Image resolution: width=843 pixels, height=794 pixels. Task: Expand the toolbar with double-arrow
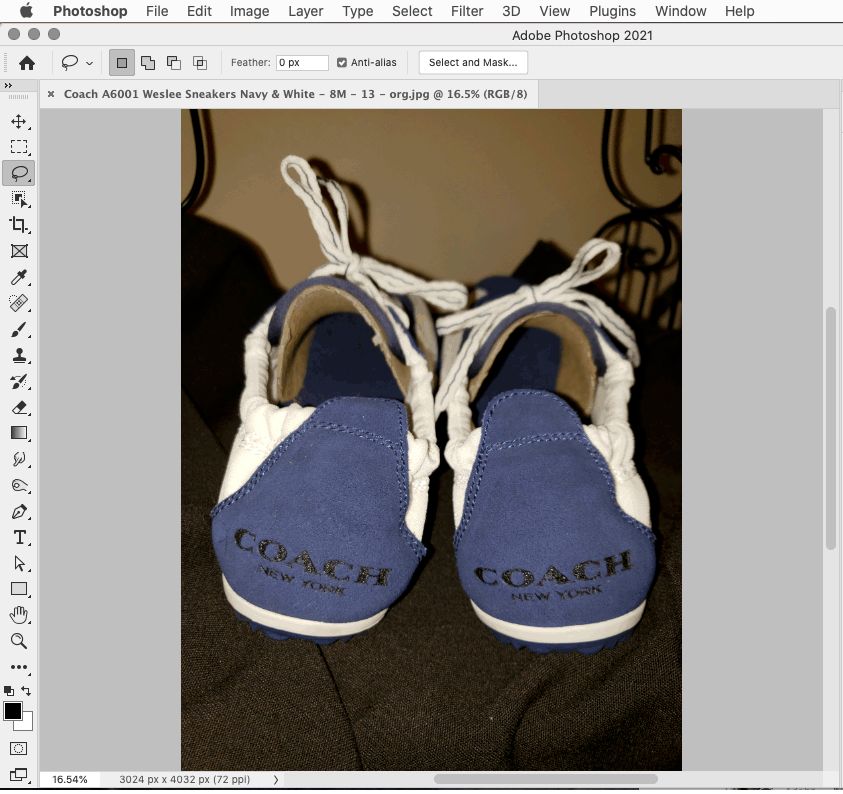tap(8, 85)
